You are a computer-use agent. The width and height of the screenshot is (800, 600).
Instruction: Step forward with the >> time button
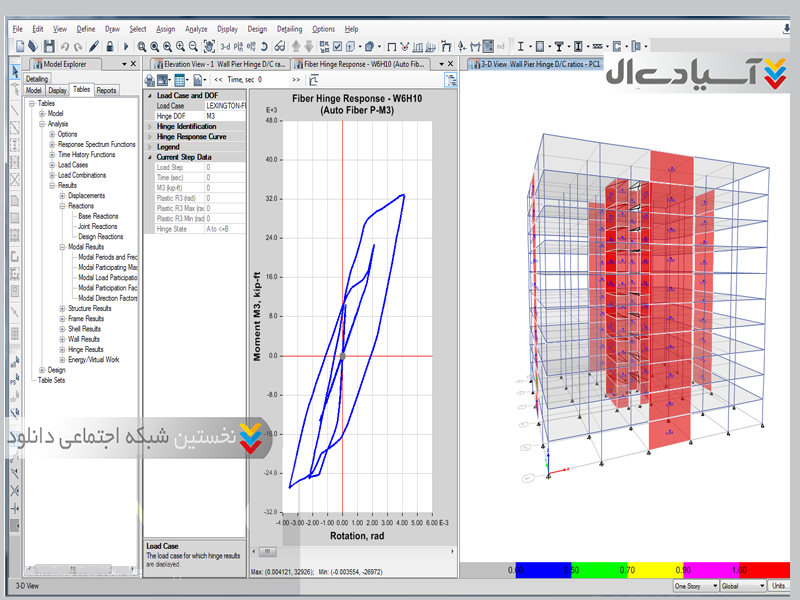pyautogui.click(x=295, y=79)
